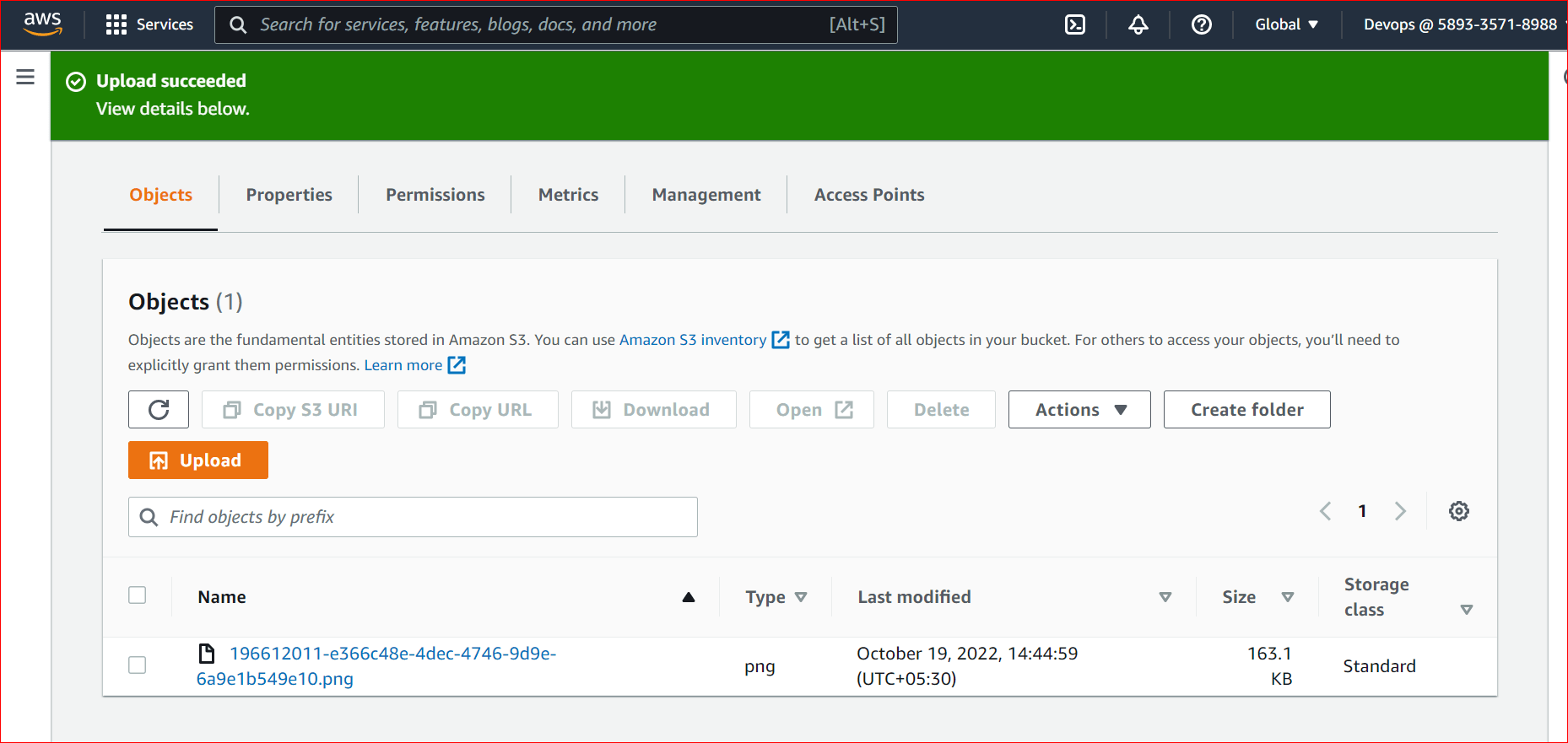Open the Permissions tab

tap(435, 195)
